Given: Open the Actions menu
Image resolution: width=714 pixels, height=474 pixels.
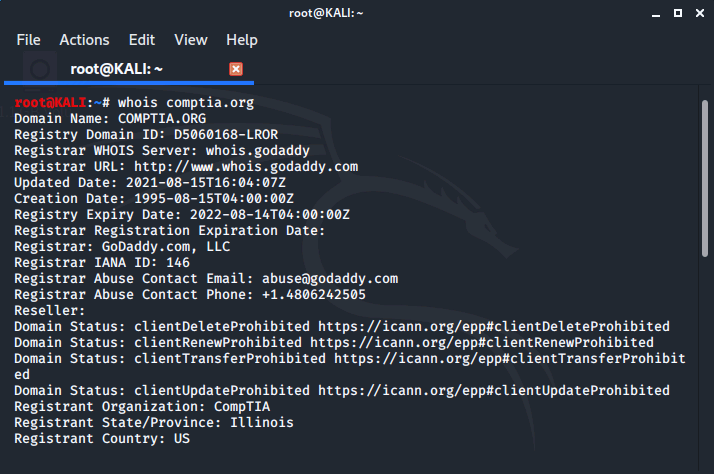Looking at the screenshot, I should 84,40.
